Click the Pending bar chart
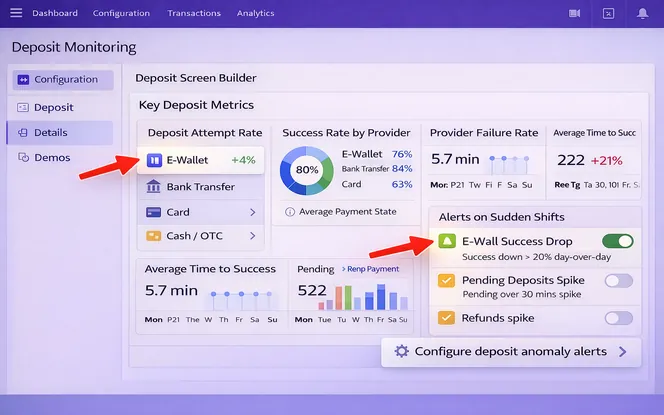The width and height of the screenshot is (664, 415). tap(363, 297)
